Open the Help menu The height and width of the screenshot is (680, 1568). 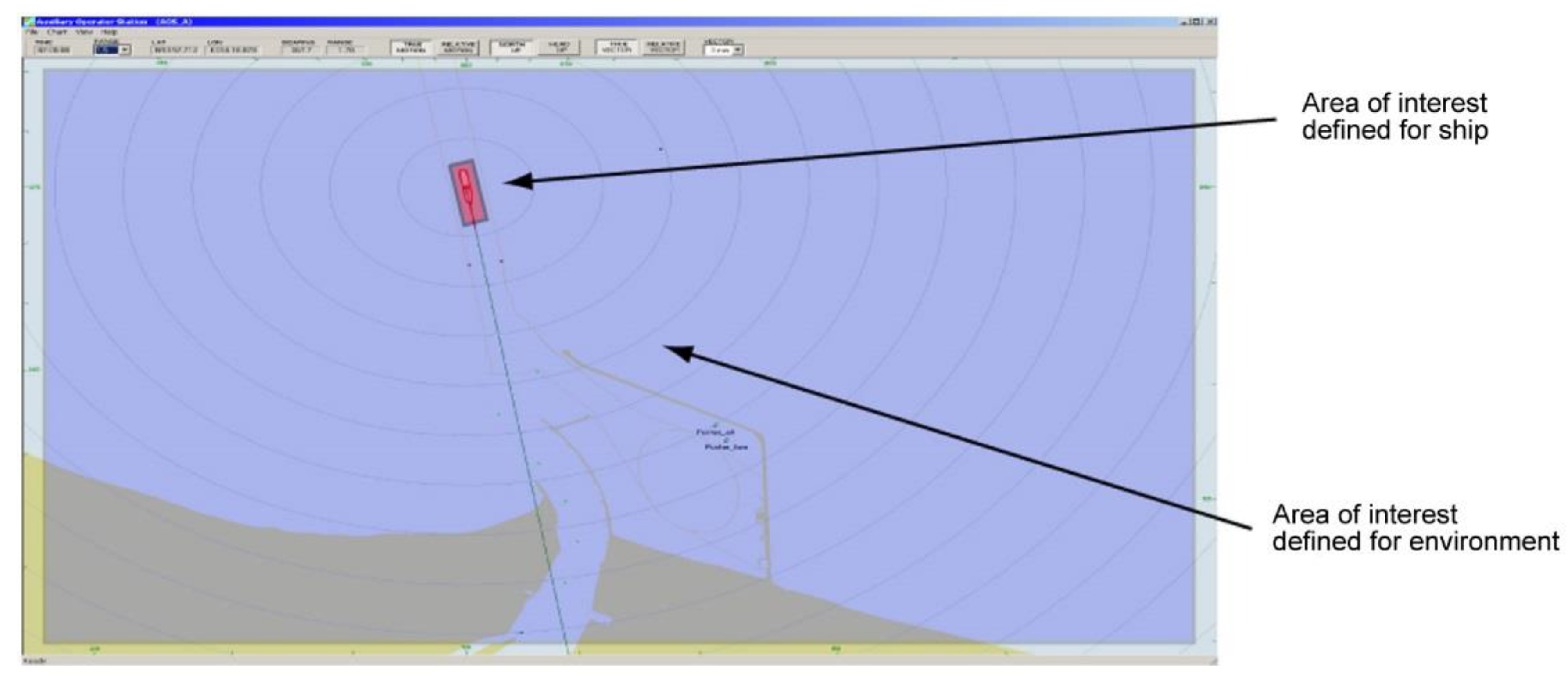[109, 32]
